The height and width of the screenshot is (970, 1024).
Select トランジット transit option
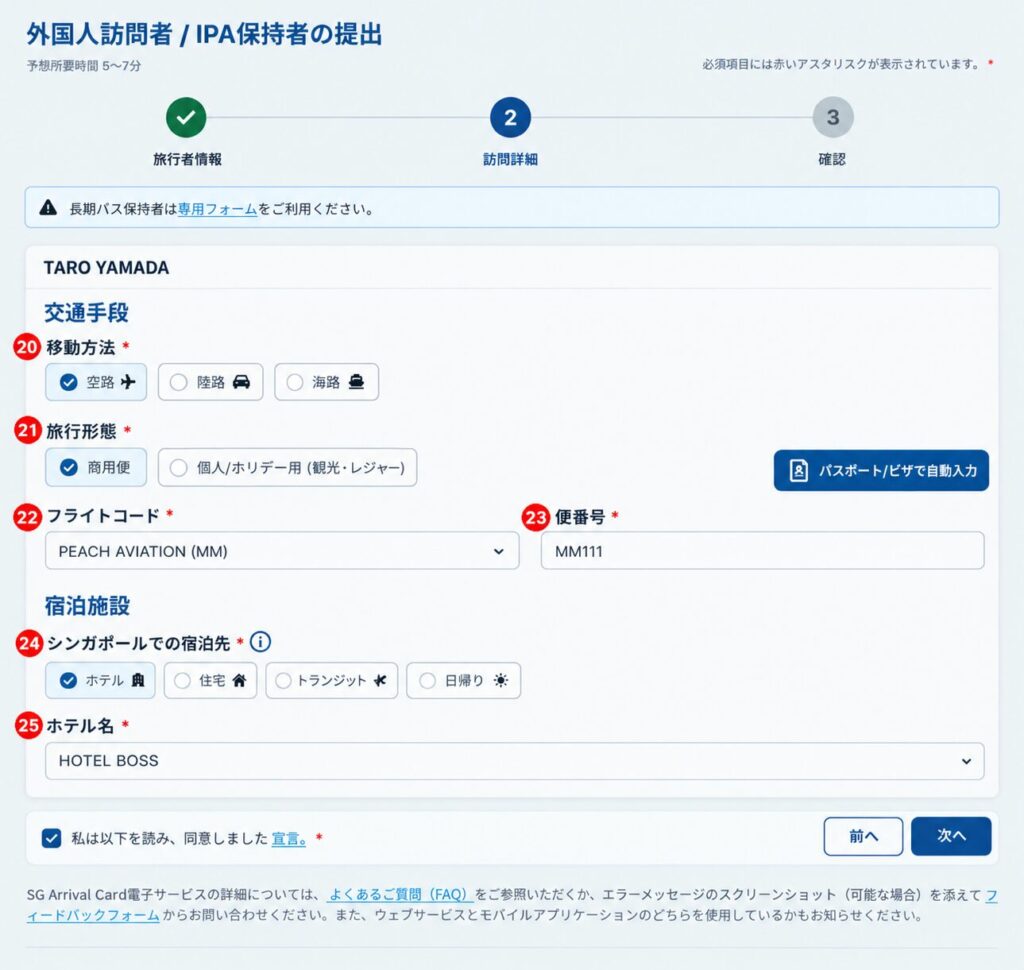click(332, 681)
